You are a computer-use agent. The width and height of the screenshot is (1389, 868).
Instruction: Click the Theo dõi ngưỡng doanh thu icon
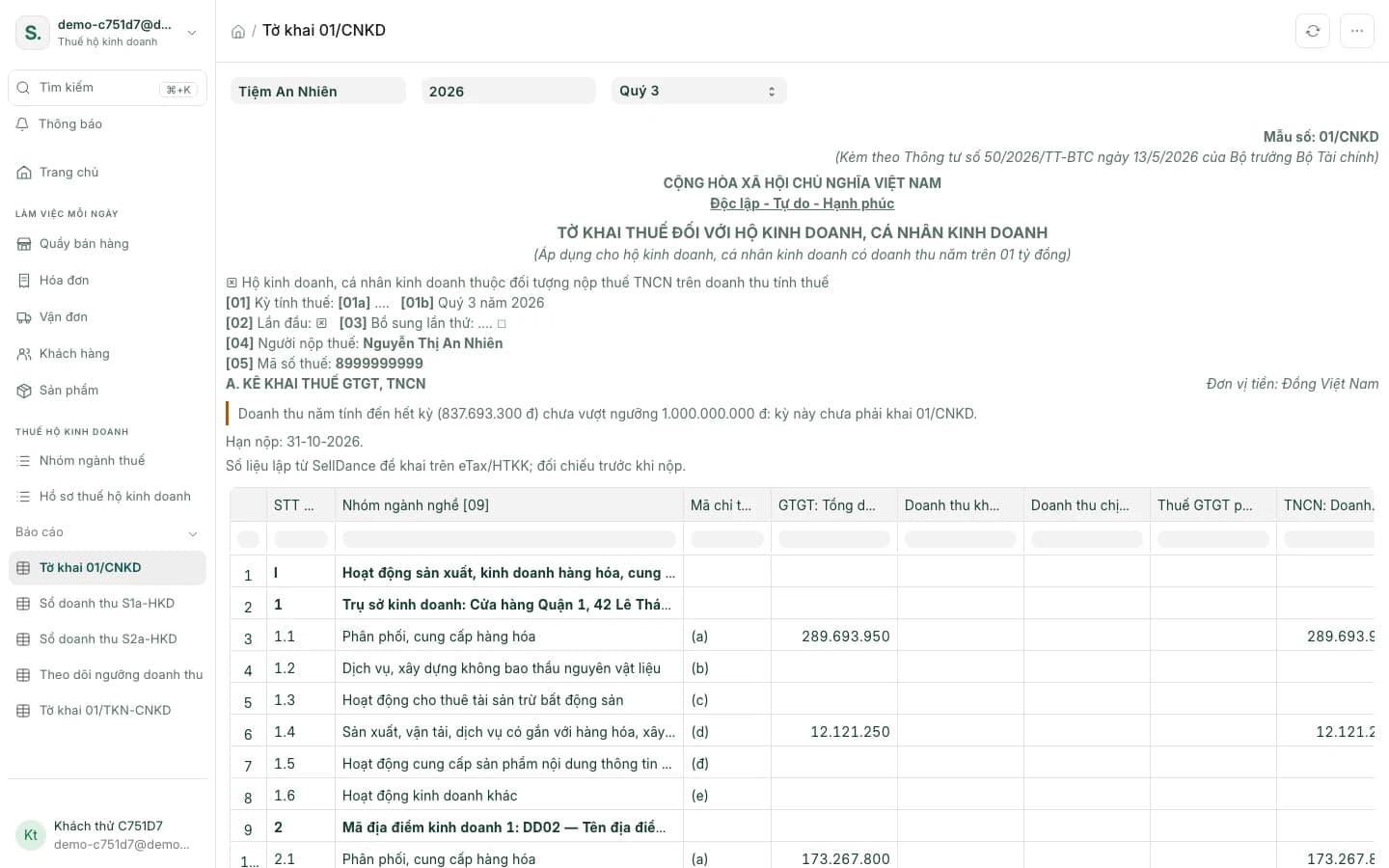24,675
